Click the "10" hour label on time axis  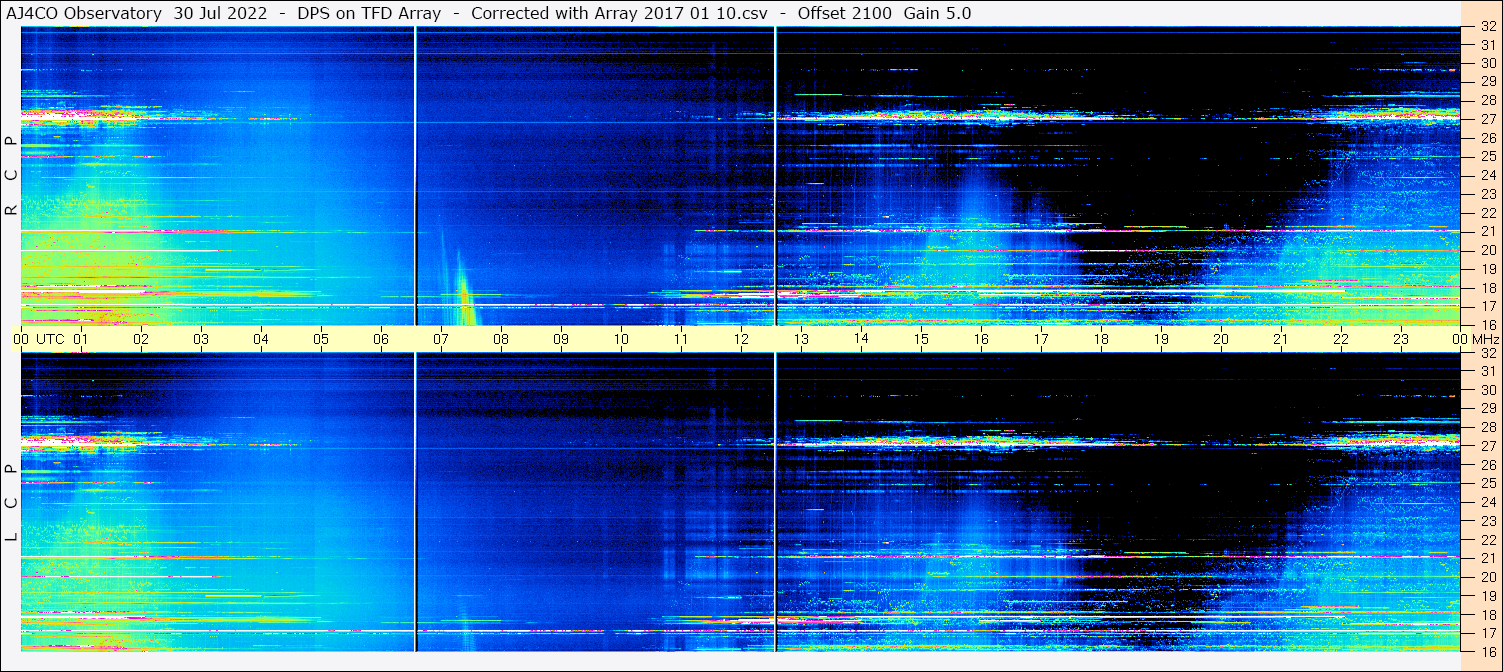tap(621, 339)
